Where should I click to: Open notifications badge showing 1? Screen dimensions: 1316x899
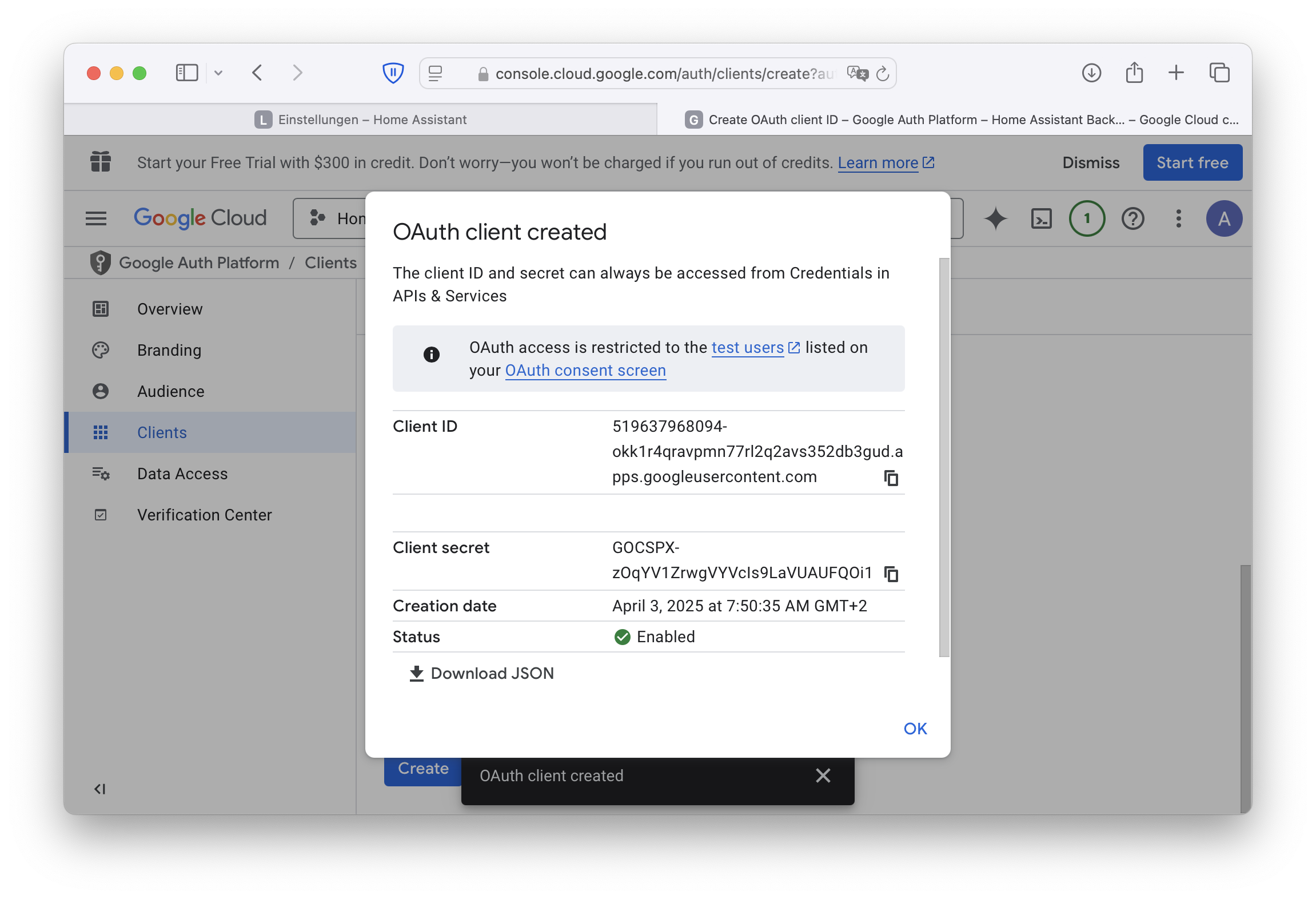(x=1087, y=218)
